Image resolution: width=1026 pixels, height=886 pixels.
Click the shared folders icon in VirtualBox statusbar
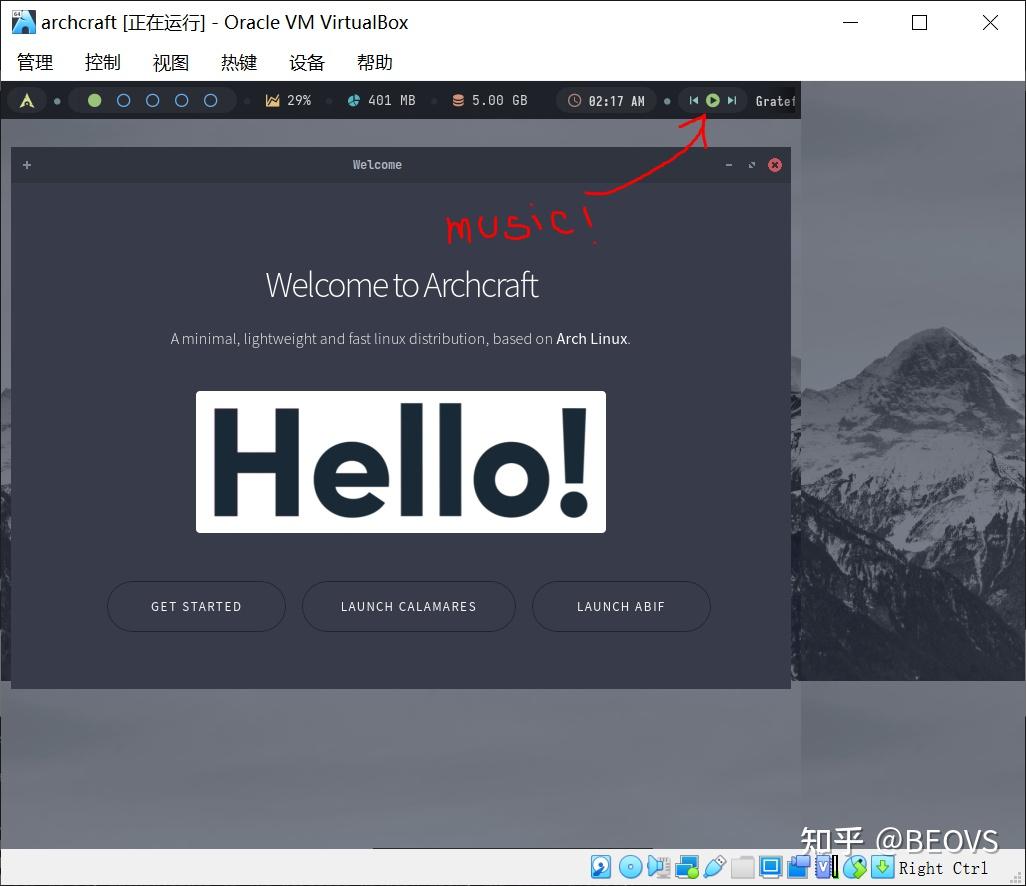pos(743,867)
